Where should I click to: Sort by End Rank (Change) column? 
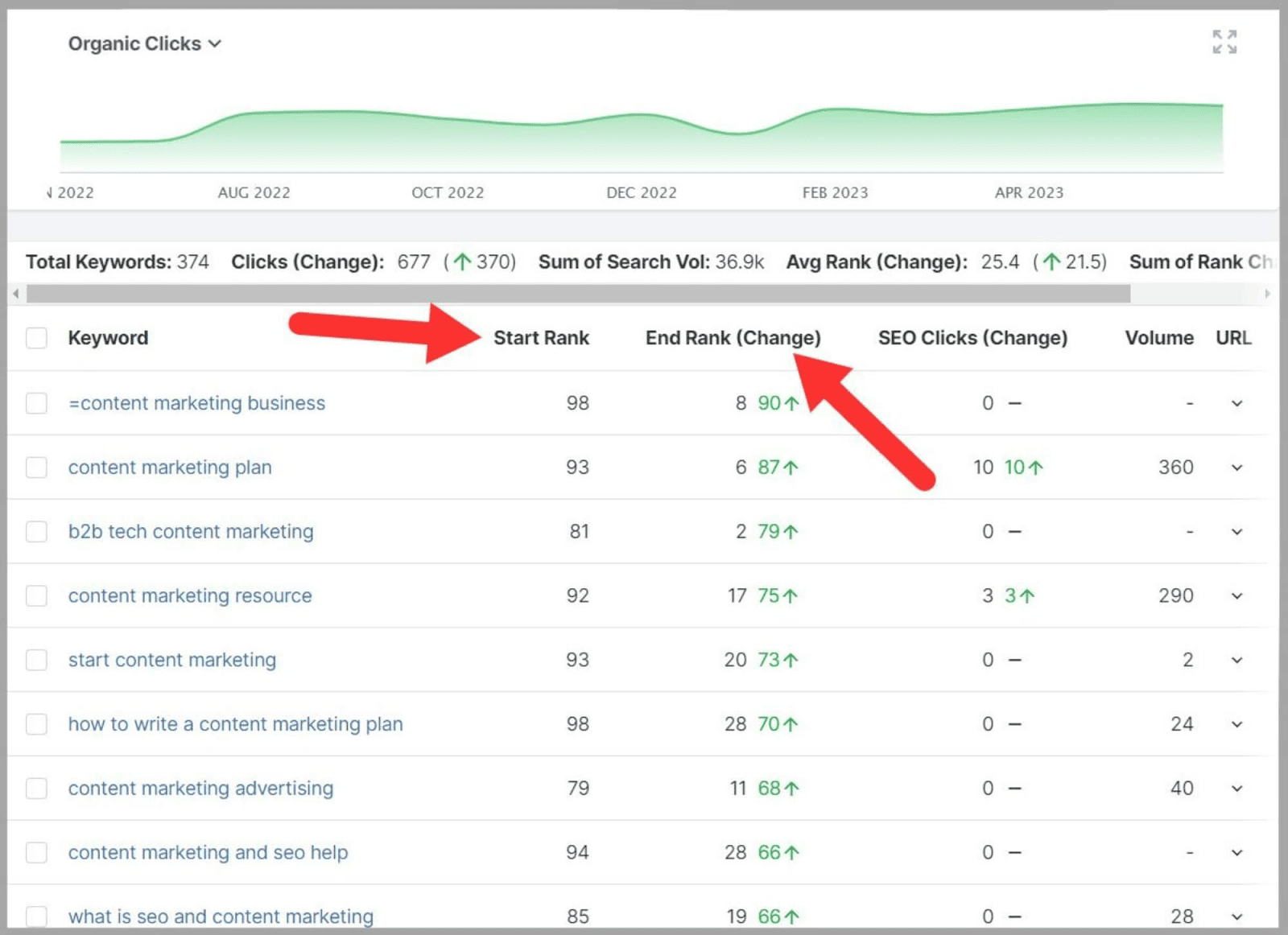click(733, 338)
